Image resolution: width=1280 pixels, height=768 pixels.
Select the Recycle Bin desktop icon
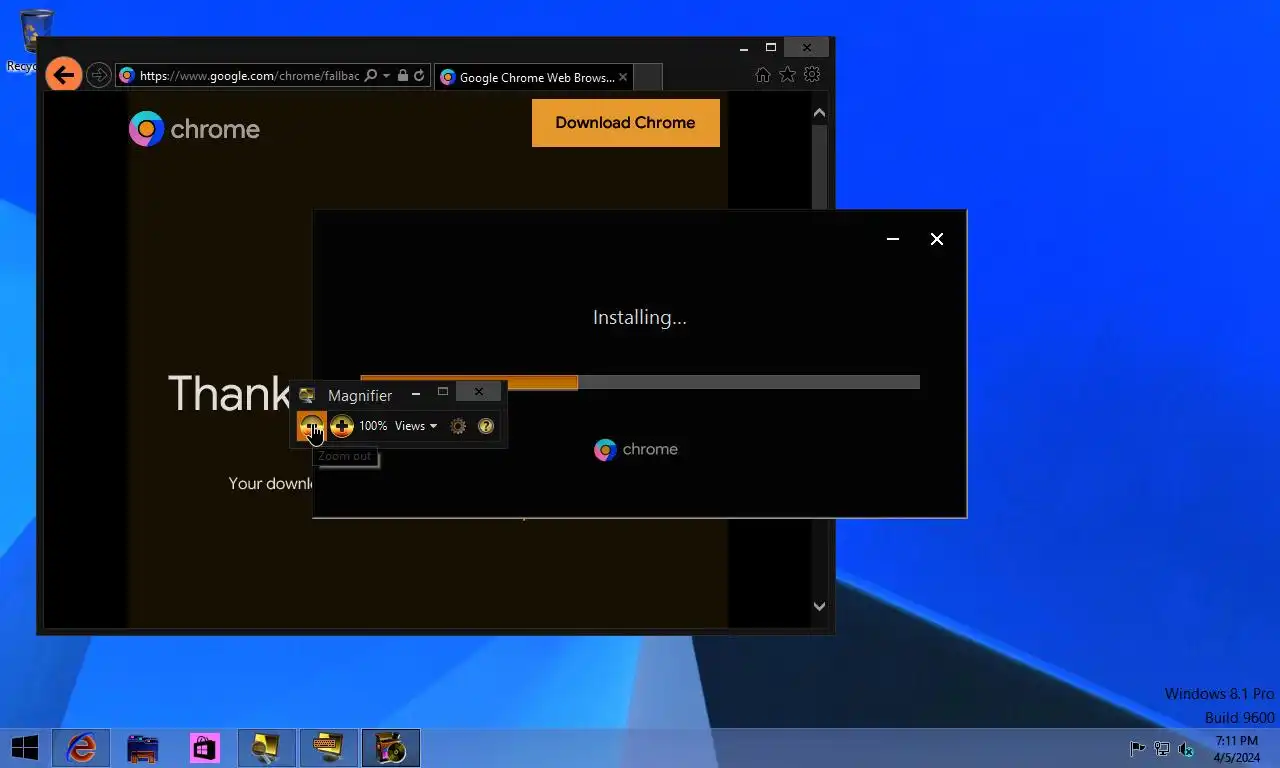36,40
